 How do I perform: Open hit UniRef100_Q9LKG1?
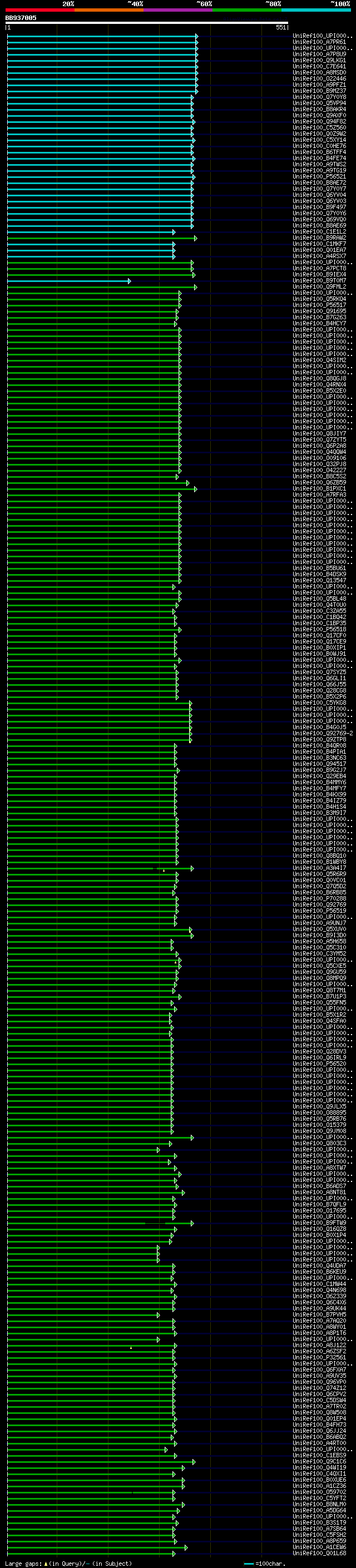coord(319,61)
